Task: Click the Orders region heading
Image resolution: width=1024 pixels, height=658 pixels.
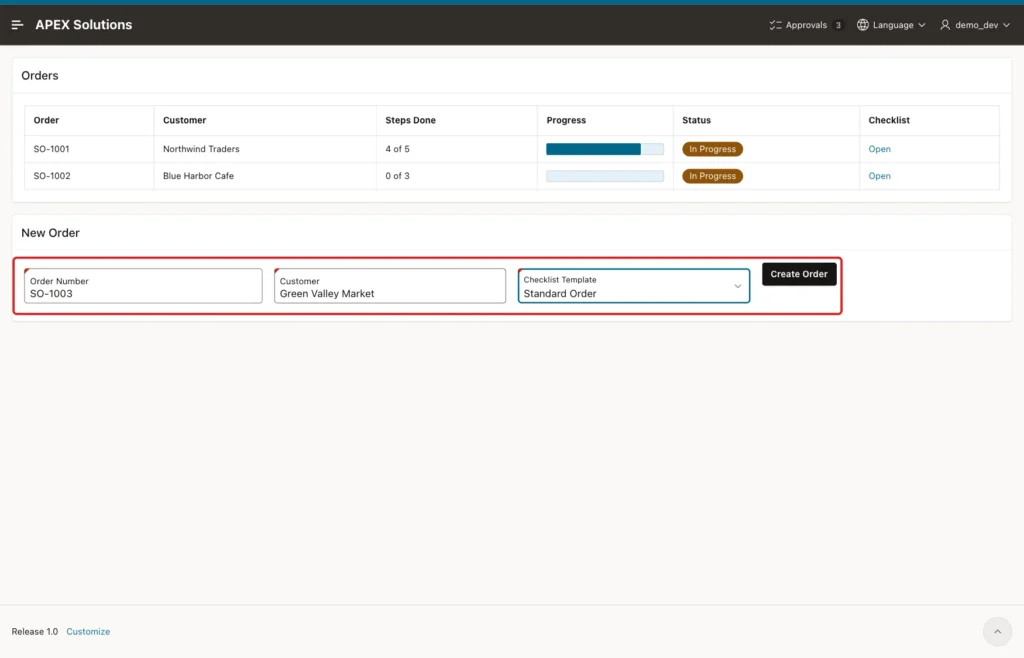Action: pyautogui.click(x=40, y=76)
